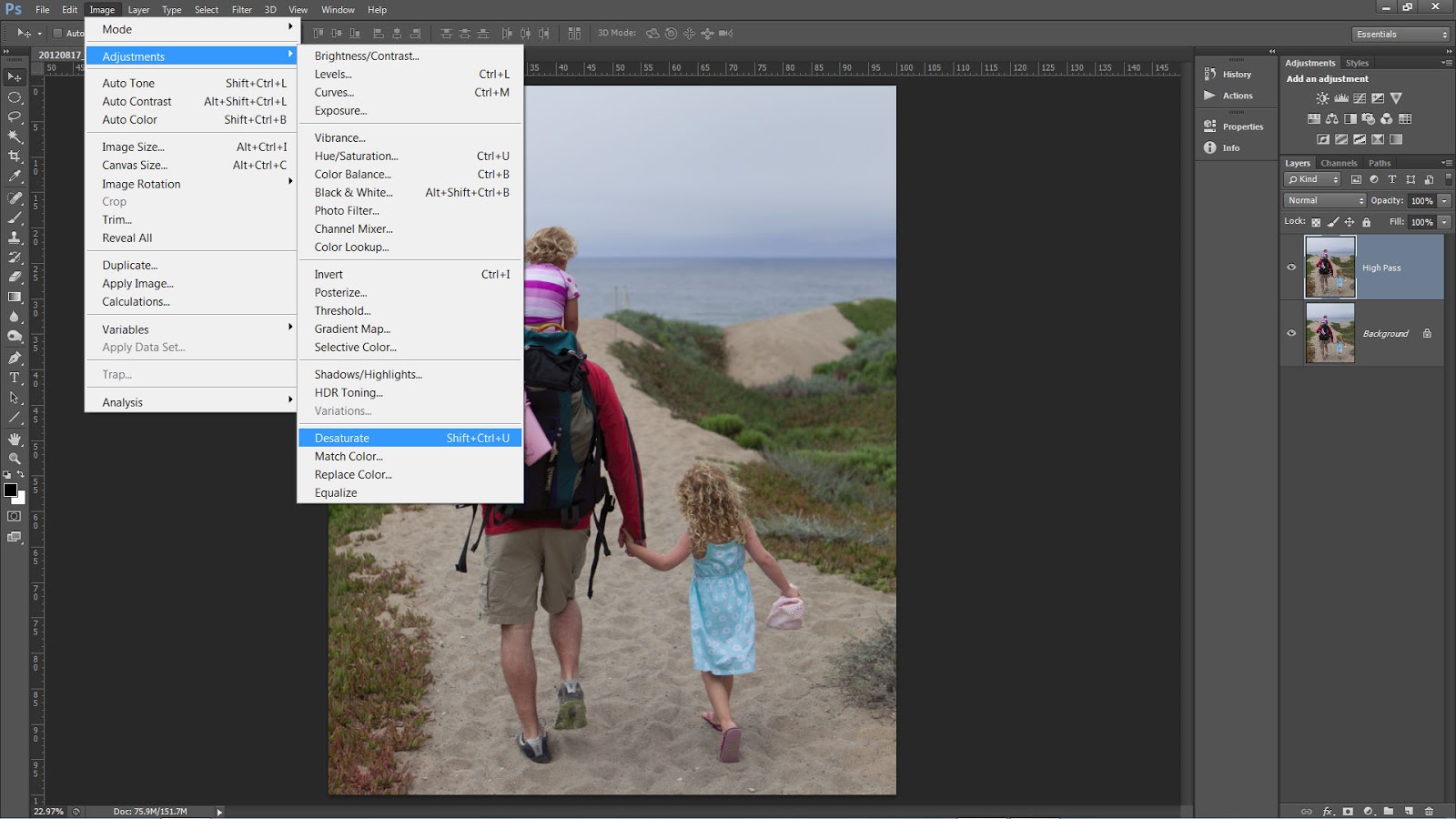Add a Color Balance adjustment icon
This screenshot has height=819, width=1456.
[x=1332, y=119]
